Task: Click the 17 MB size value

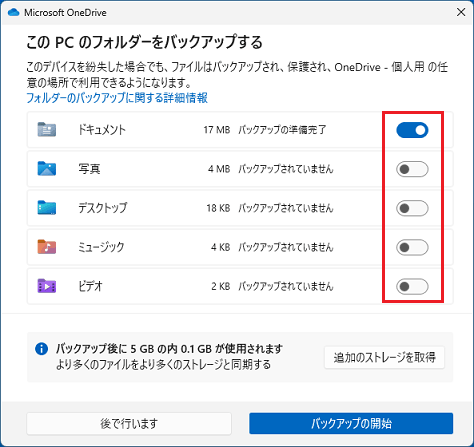Action: 217,130
